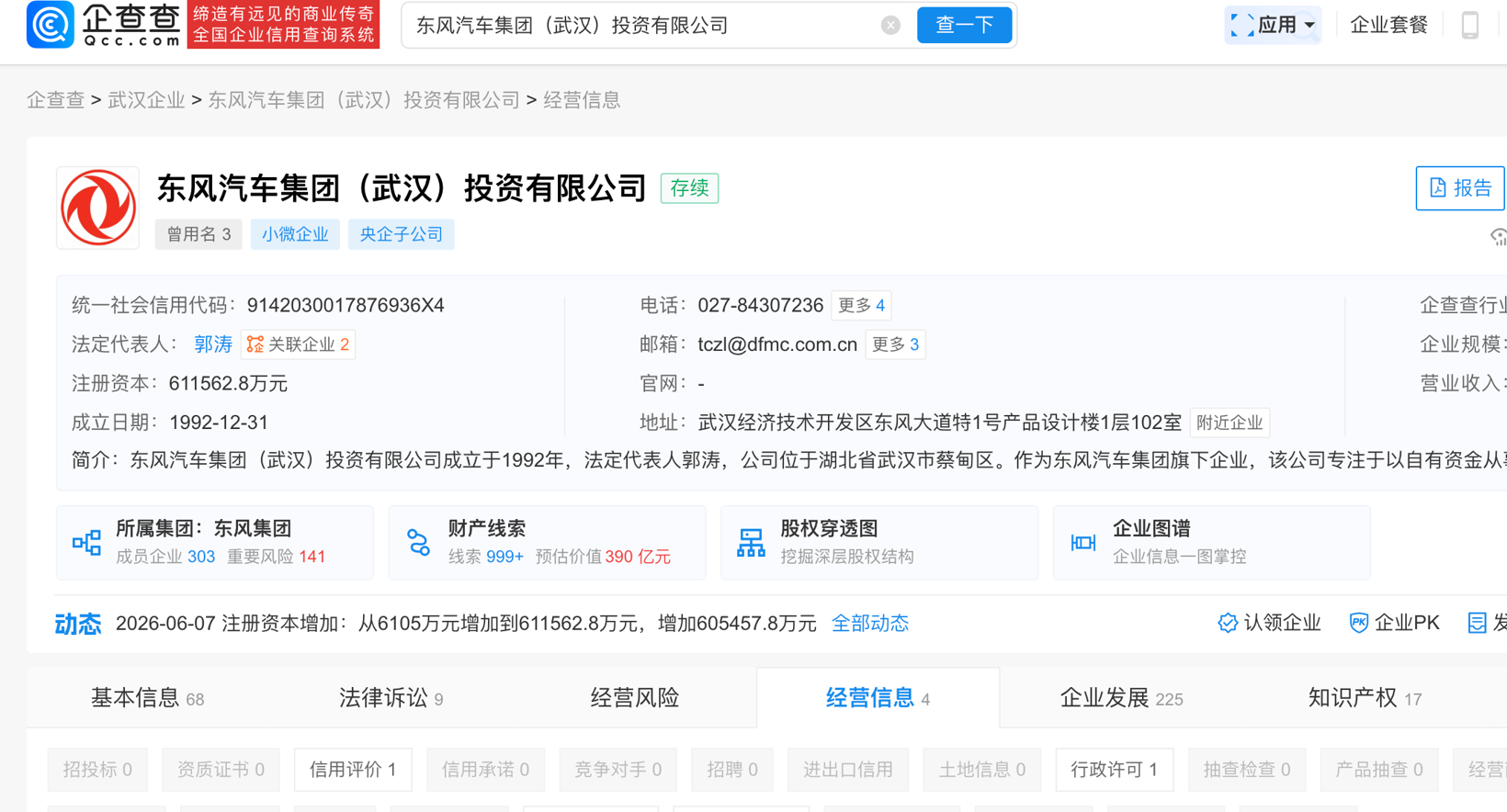Switch to 经营信息 tab
The image size is (1507, 812).
pos(878,698)
